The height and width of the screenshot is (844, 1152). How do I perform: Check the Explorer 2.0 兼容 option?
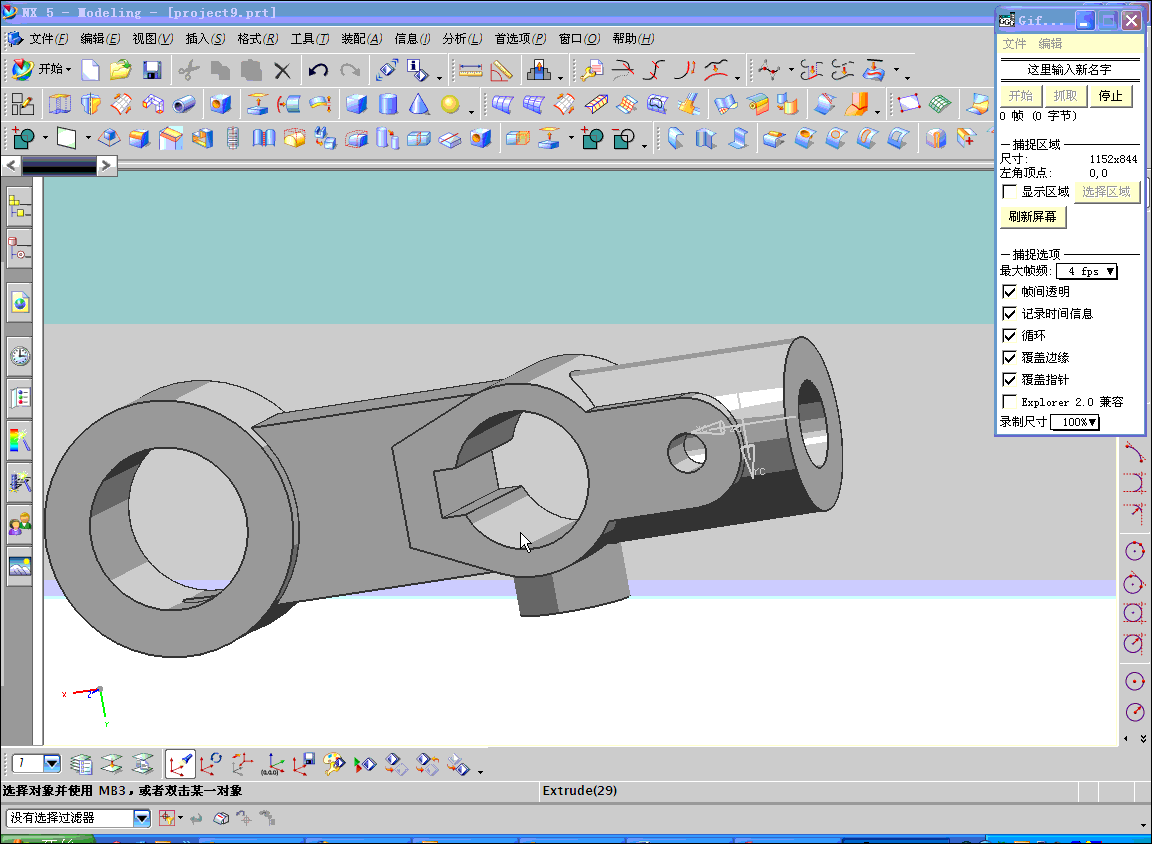(1009, 401)
